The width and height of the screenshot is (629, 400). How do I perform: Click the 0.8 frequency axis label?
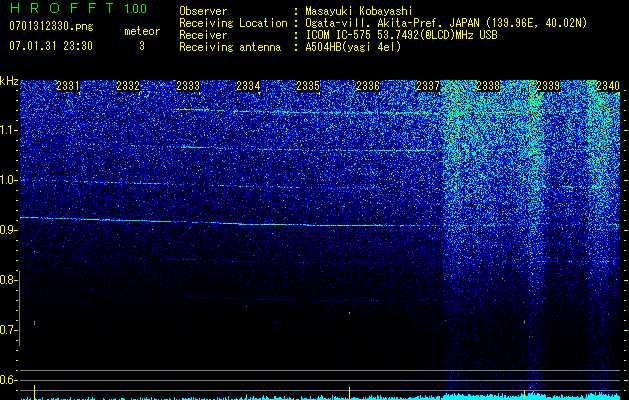point(8,280)
